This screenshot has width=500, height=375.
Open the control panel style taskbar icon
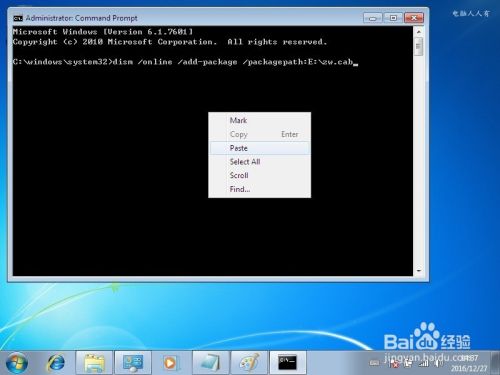(133, 363)
